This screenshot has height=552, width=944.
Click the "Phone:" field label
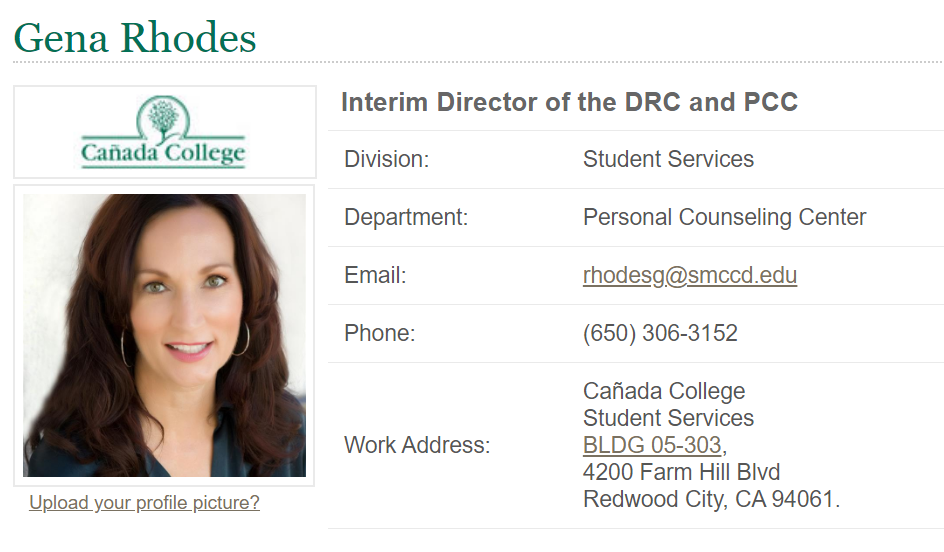(379, 333)
